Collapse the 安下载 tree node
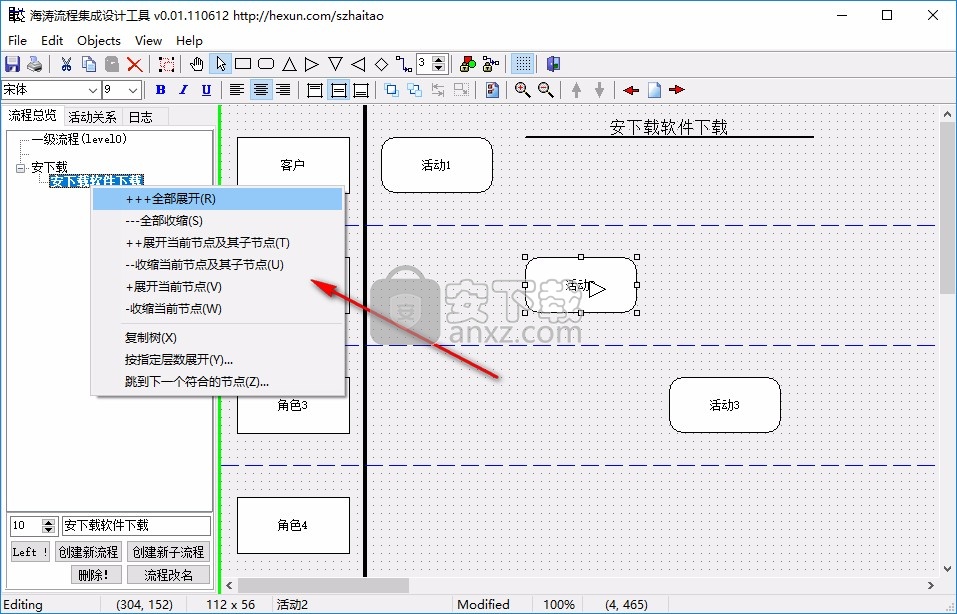This screenshot has width=957, height=614. (20, 167)
